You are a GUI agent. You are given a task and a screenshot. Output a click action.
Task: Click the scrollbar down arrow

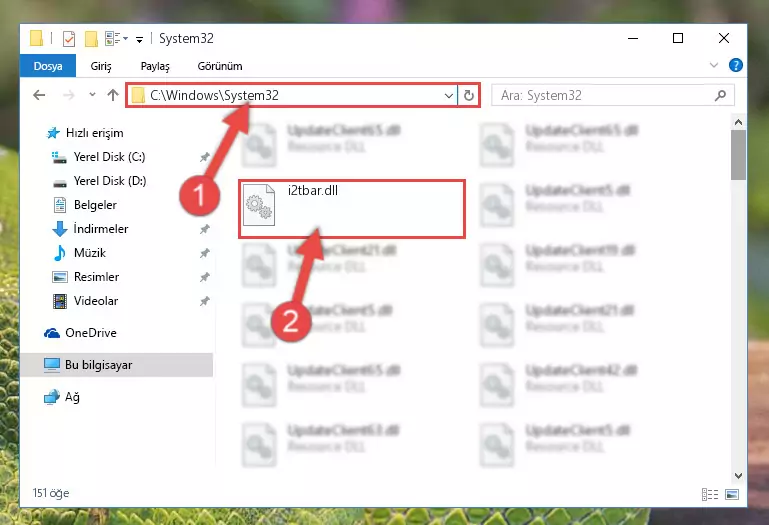(738, 475)
